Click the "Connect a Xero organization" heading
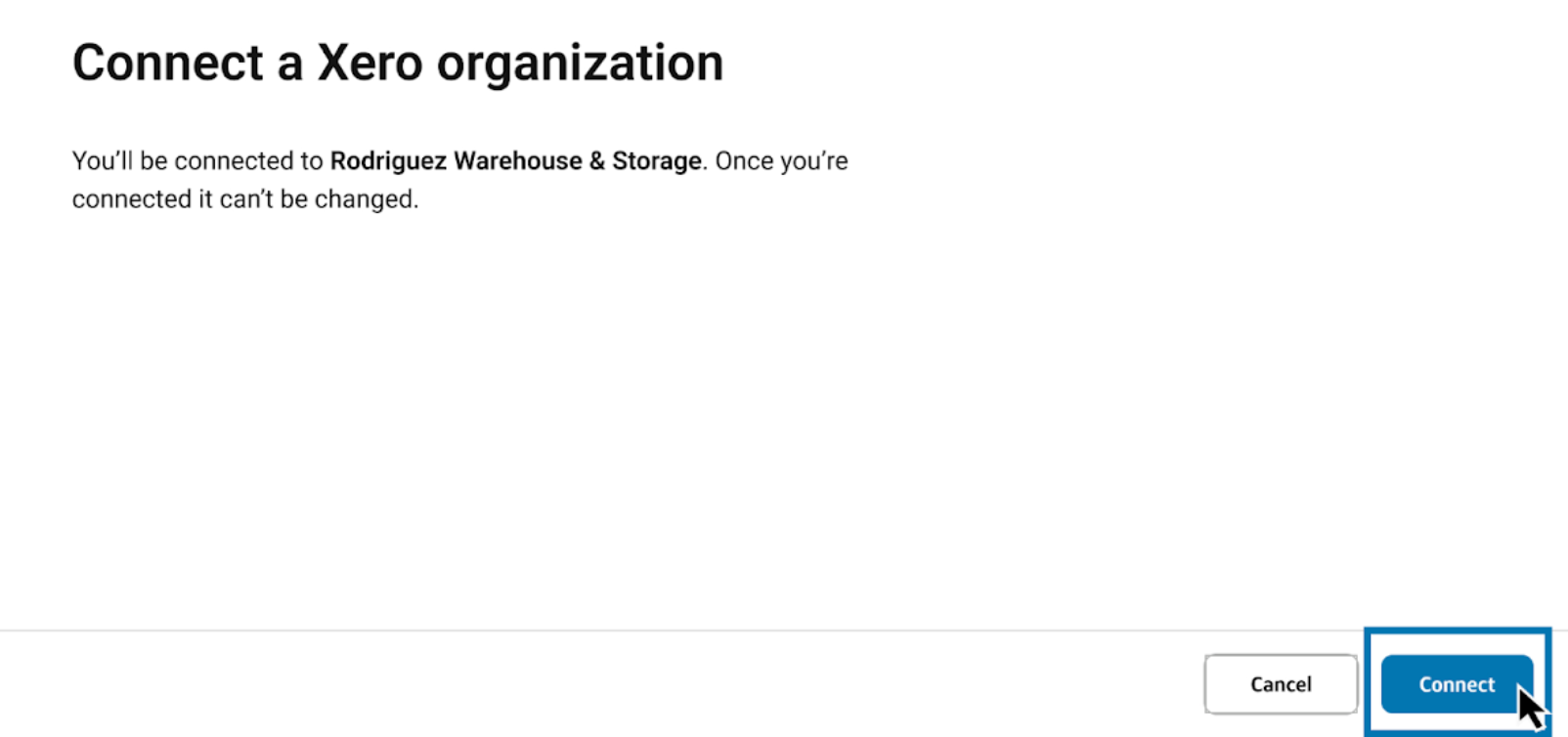This screenshot has height=737, width=1568. (398, 64)
